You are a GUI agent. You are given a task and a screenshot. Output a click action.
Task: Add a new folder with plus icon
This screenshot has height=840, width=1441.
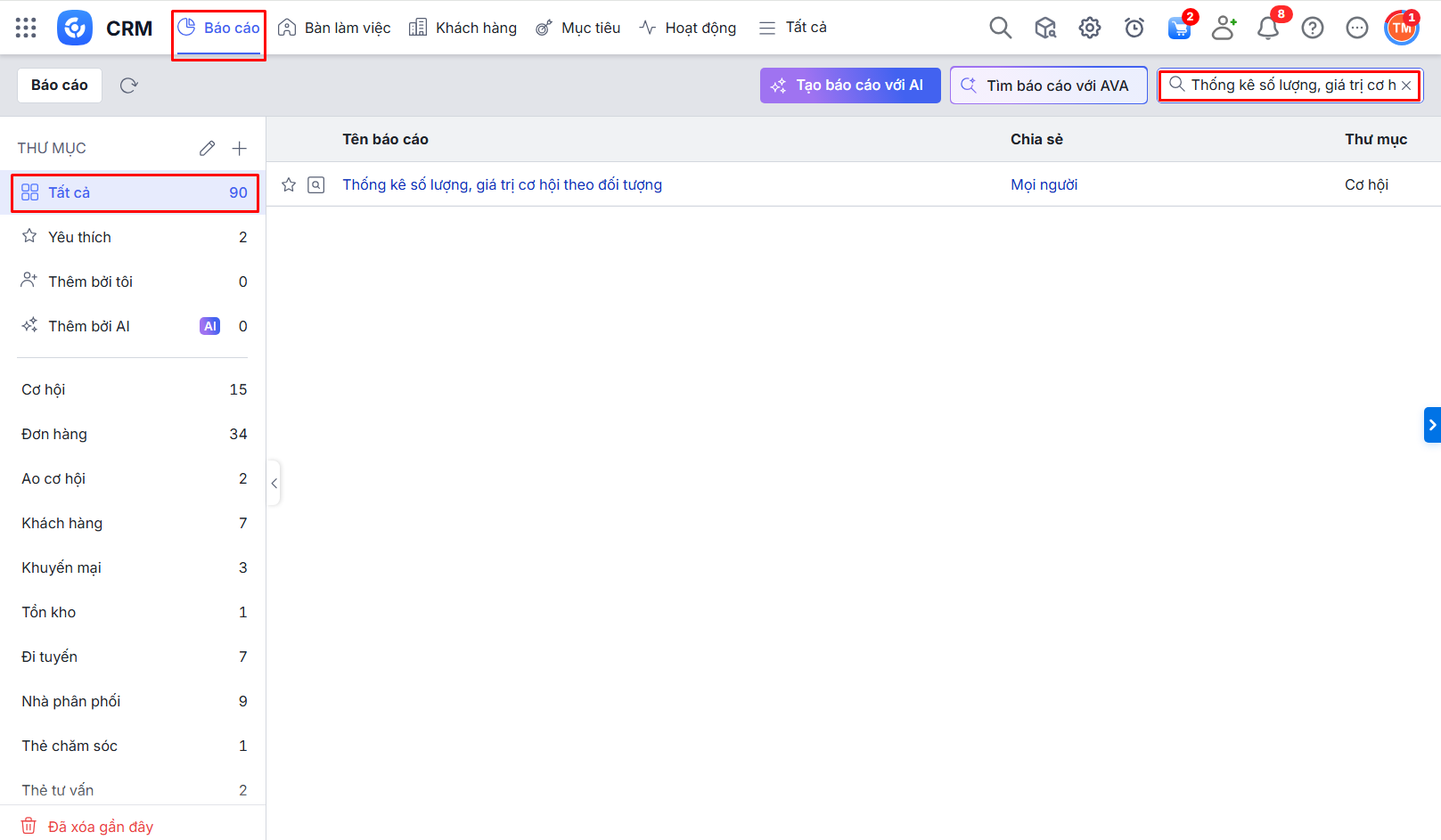tap(239, 148)
